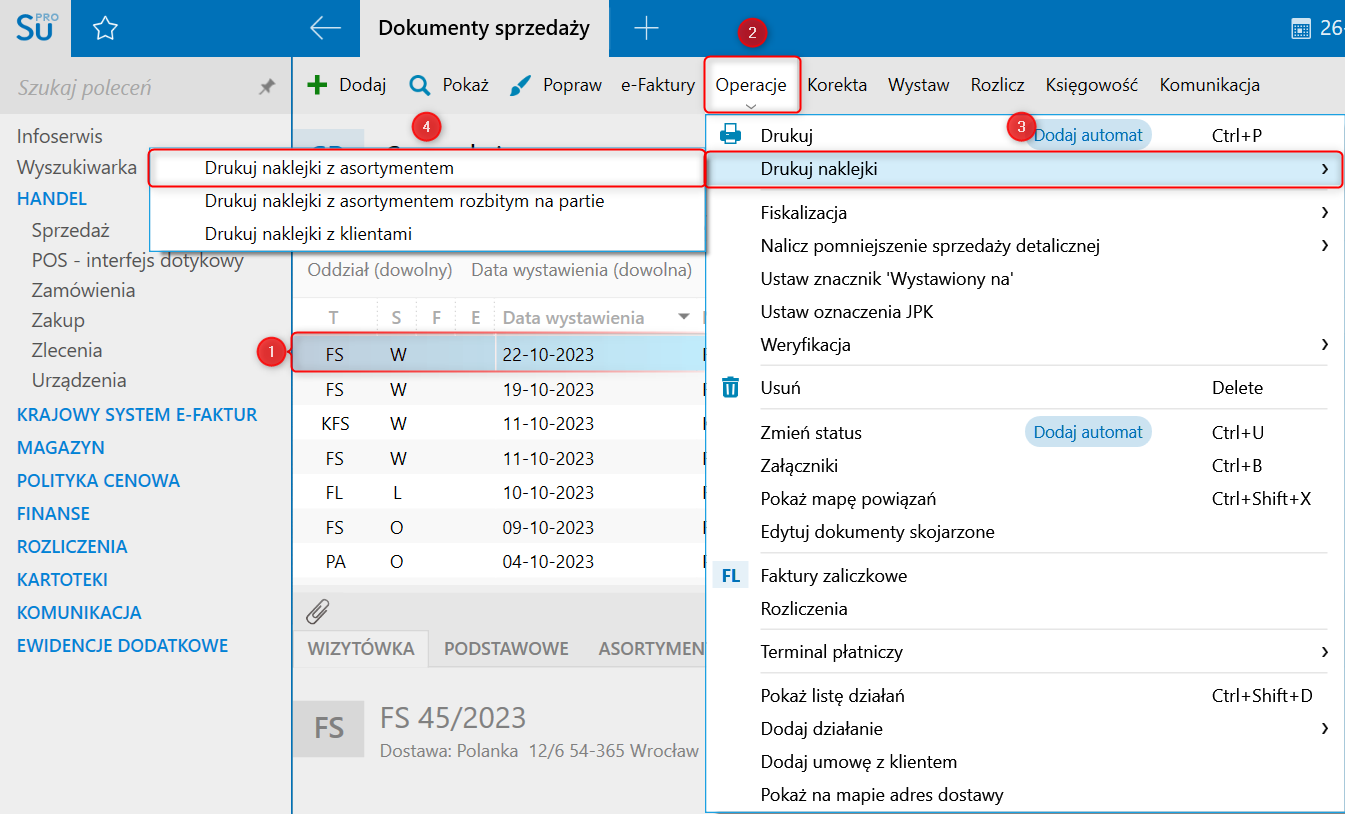Open Wyszukiwarka in the sidebar
The image size is (1345, 814).
[77, 167]
